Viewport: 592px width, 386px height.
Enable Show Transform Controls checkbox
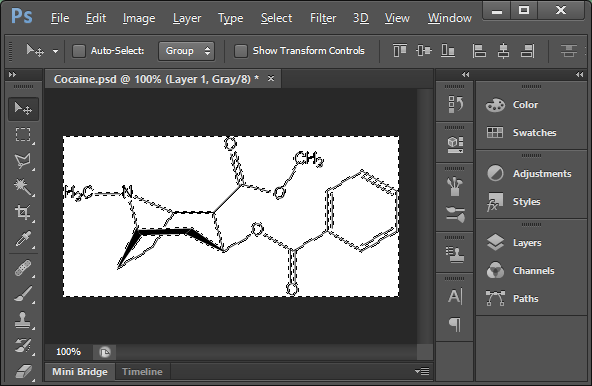[x=240, y=51]
